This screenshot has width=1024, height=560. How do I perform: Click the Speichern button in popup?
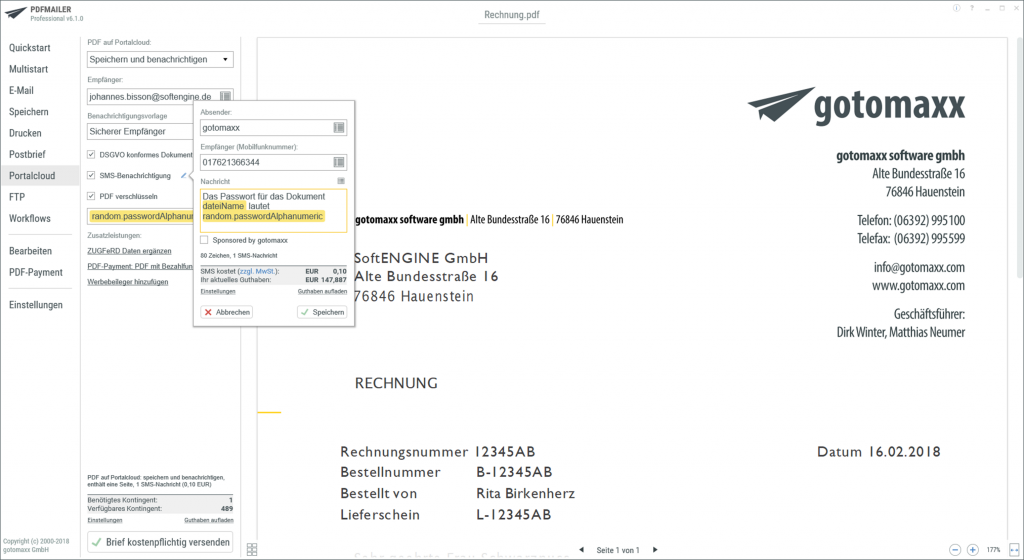(x=322, y=312)
